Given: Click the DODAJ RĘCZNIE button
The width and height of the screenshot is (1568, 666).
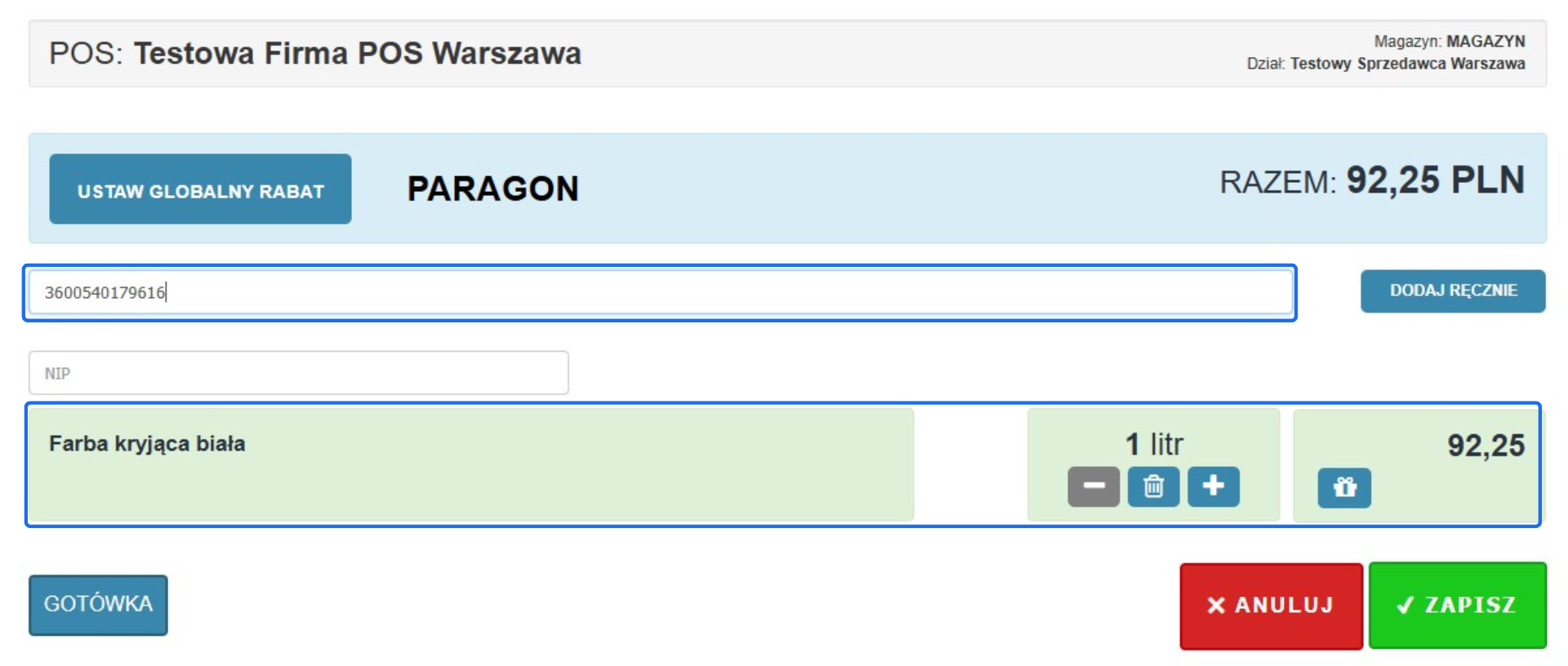Looking at the screenshot, I should (x=1452, y=291).
